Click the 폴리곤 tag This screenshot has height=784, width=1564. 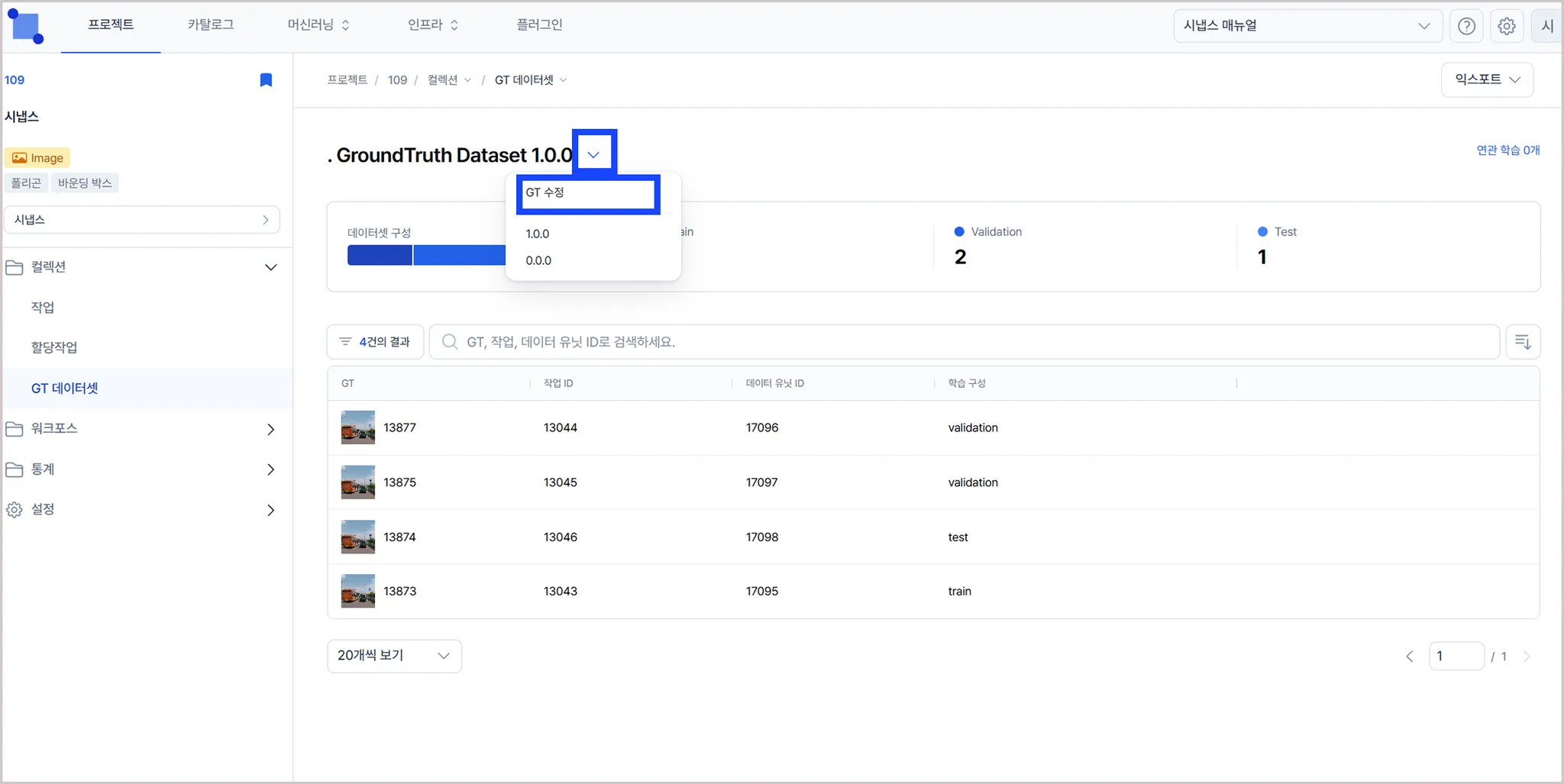click(26, 183)
